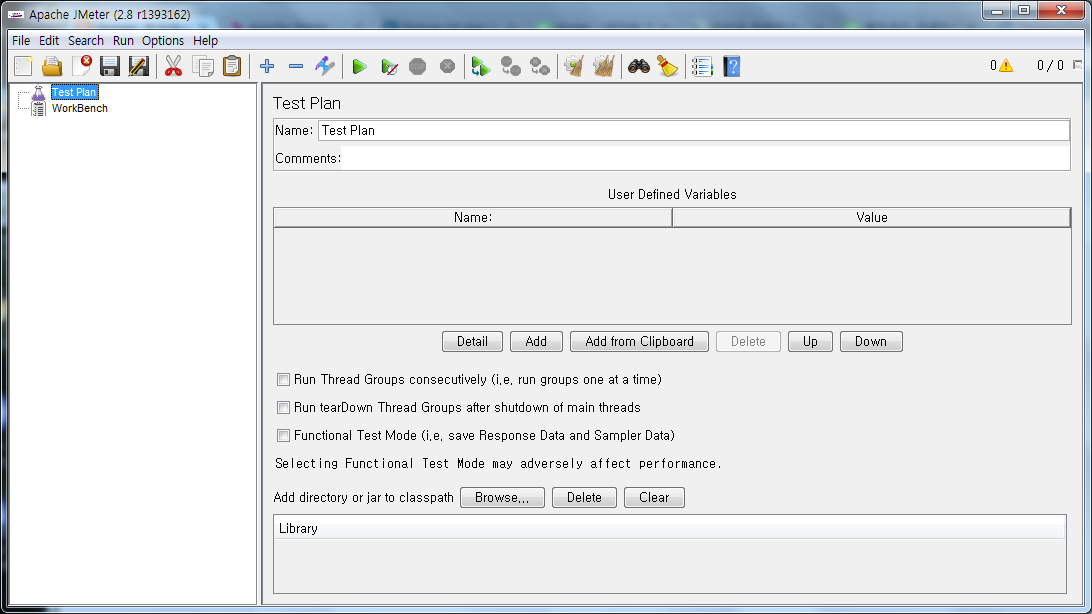Click the Copy toolbar icon
1092x614 pixels.
(203, 66)
